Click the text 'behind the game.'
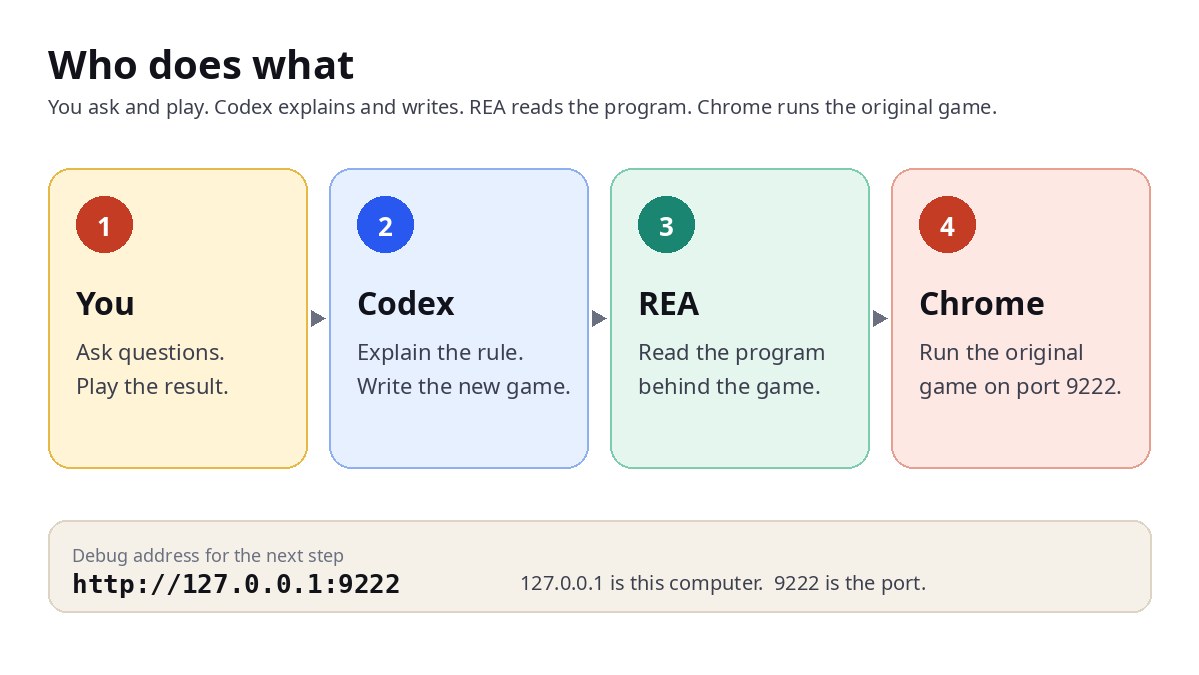The height and width of the screenshot is (675, 1199). [x=729, y=386]
